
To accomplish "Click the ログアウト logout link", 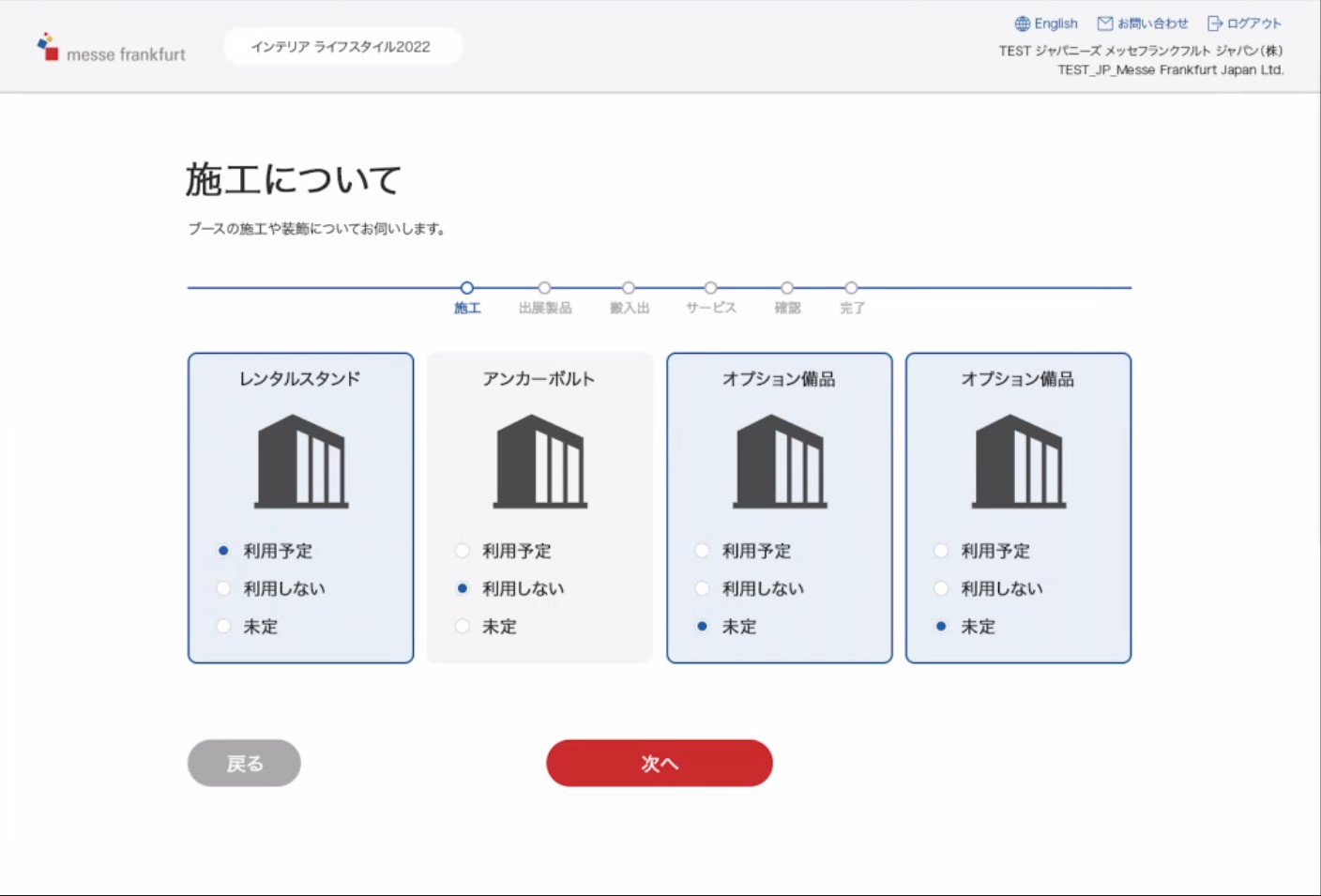I will tap(1244, 23).
